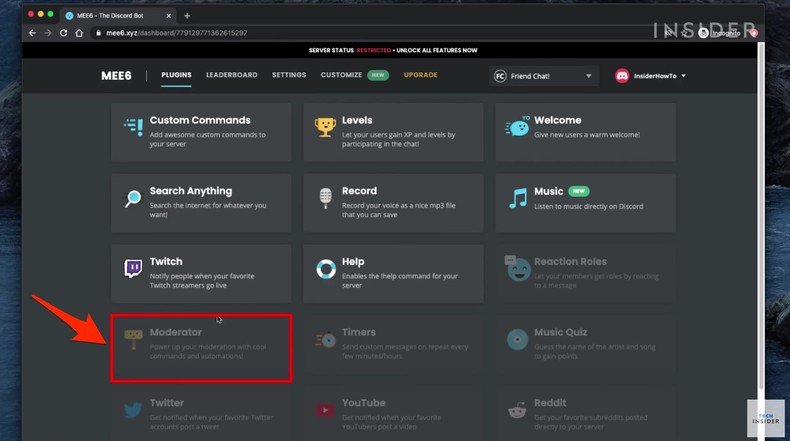790x441 pixels.
Task: Click the Welcome speech bubble icon
Action: point(517,127)
